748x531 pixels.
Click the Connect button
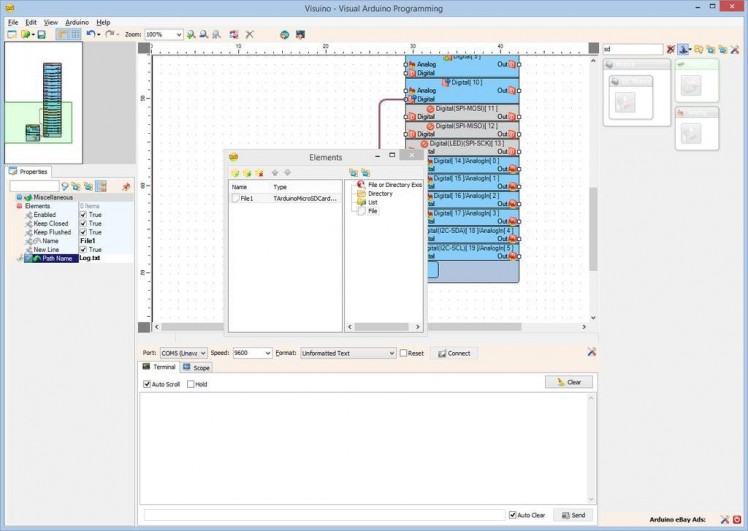tap(454, 353)
